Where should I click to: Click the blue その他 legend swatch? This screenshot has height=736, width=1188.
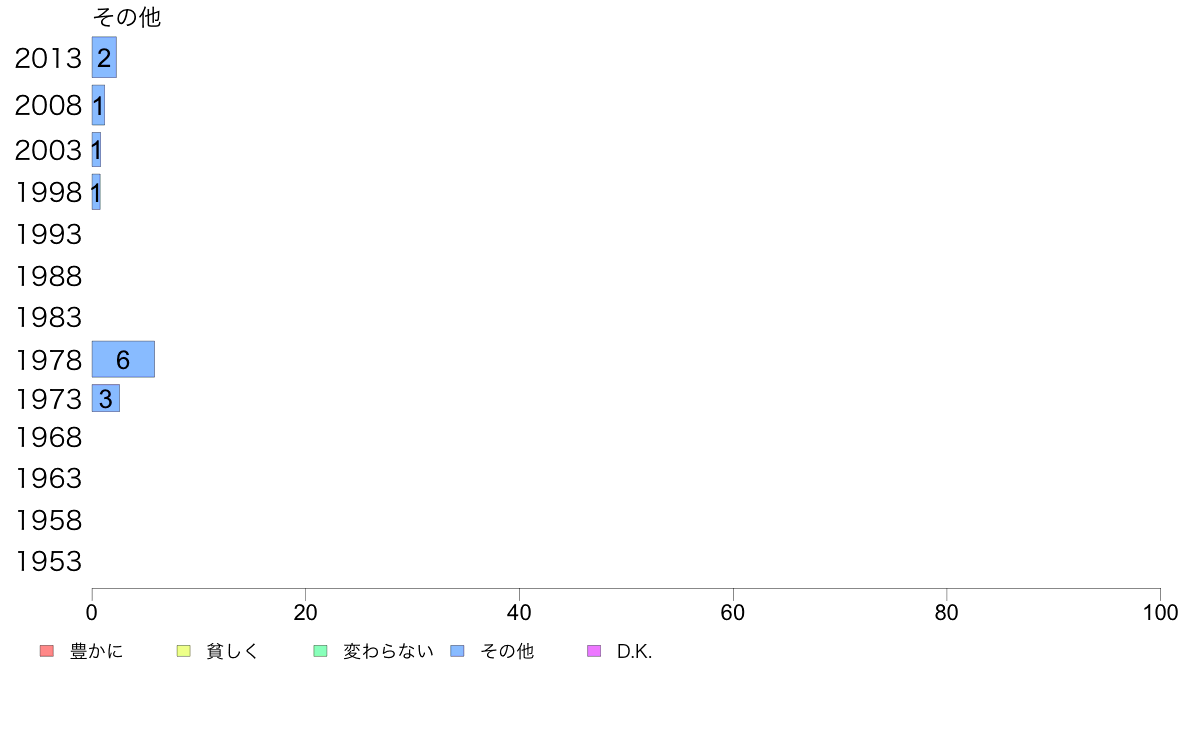tap(458, 650)
